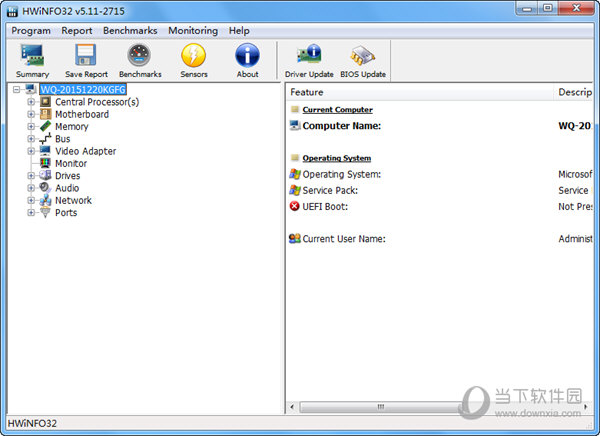This screenshot has width=600, height=436.
Task: Expand the Video Adapter node
Action: (x=31, y=151)
